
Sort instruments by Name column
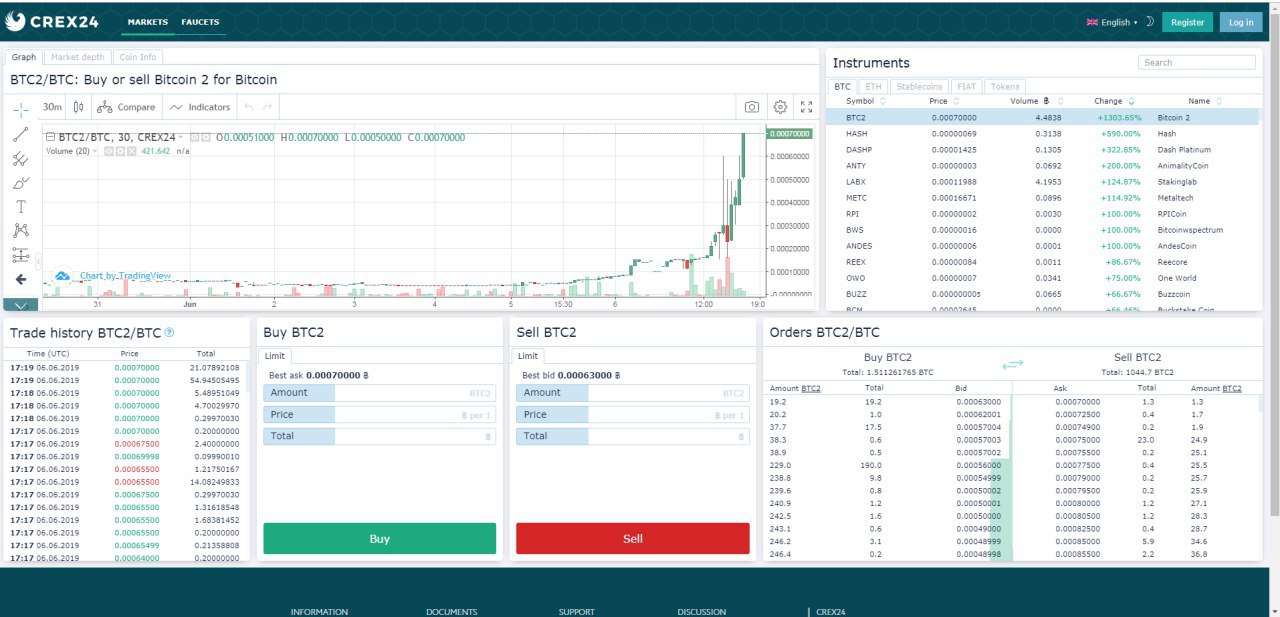click(x=1205, y=101)
